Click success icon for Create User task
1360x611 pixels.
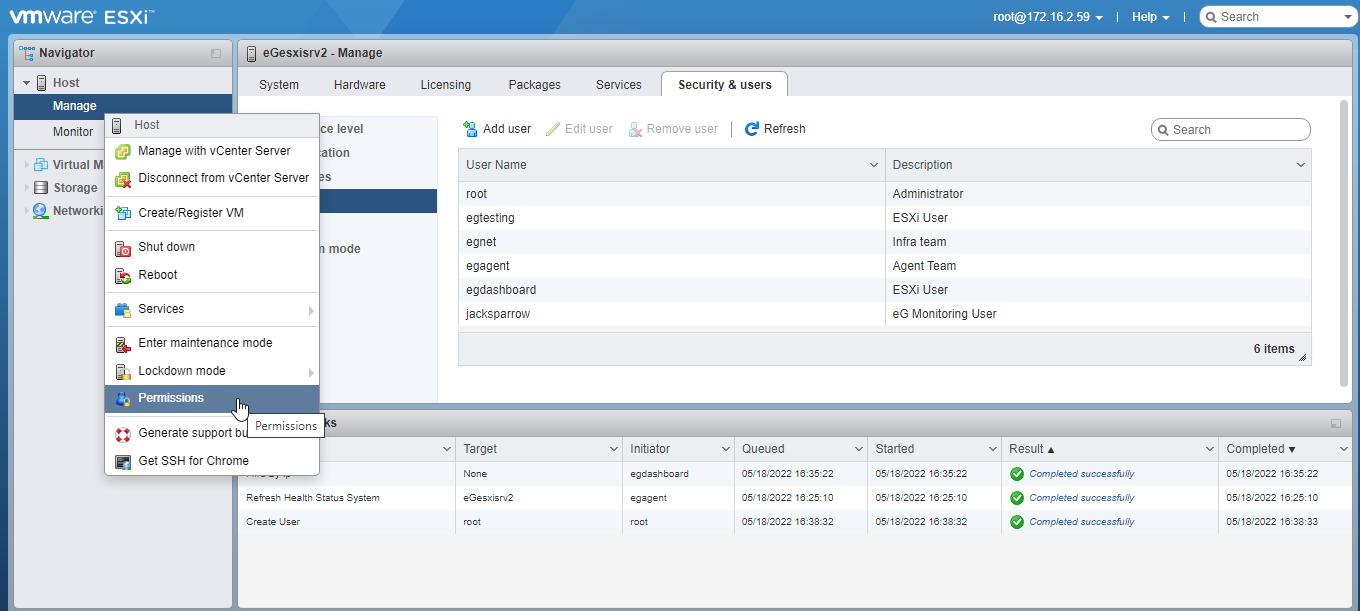click(x=1017, y=522)
